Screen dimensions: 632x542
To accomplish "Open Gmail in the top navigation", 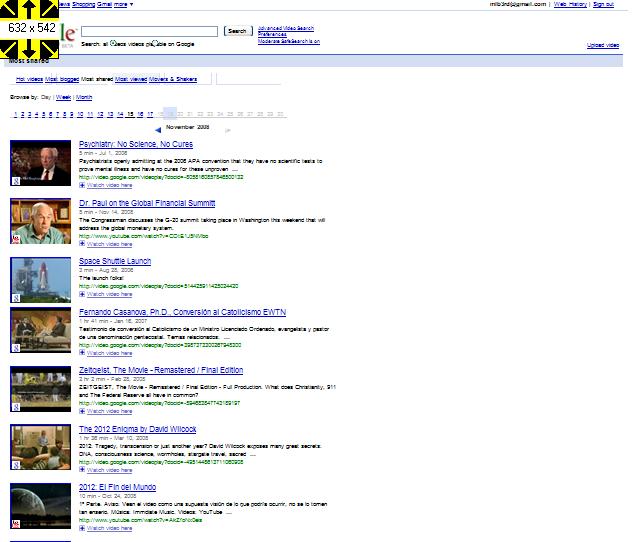I will [x=104, y=4].
